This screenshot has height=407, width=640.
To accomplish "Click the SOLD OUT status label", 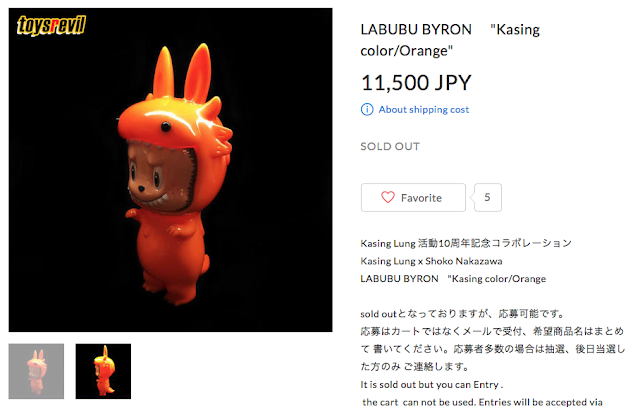I will pos(390,147).
